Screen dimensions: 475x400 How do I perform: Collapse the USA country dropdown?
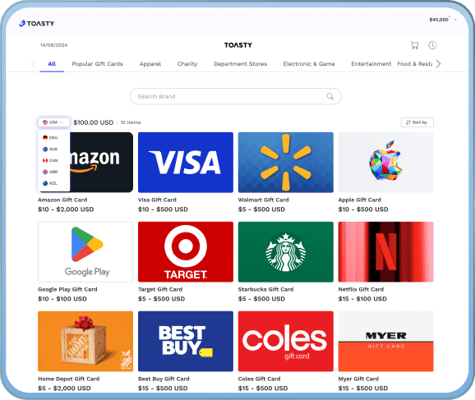point(54,122)
